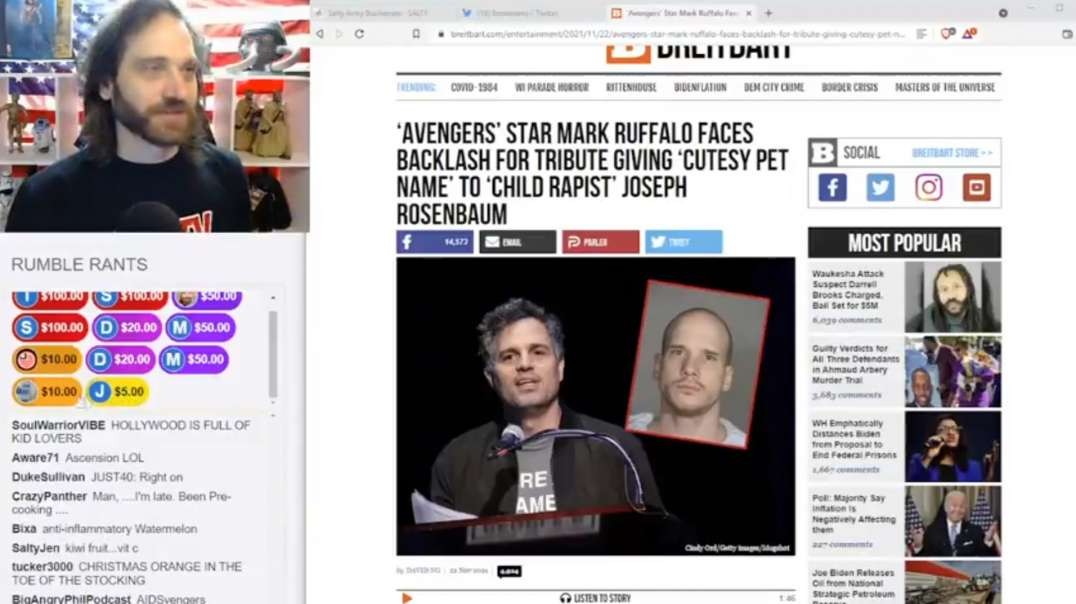The width and height of the screenshot is (1076, 604).
Task: Visit the Breitbart Store link
Action: click(x=952, y=152)
